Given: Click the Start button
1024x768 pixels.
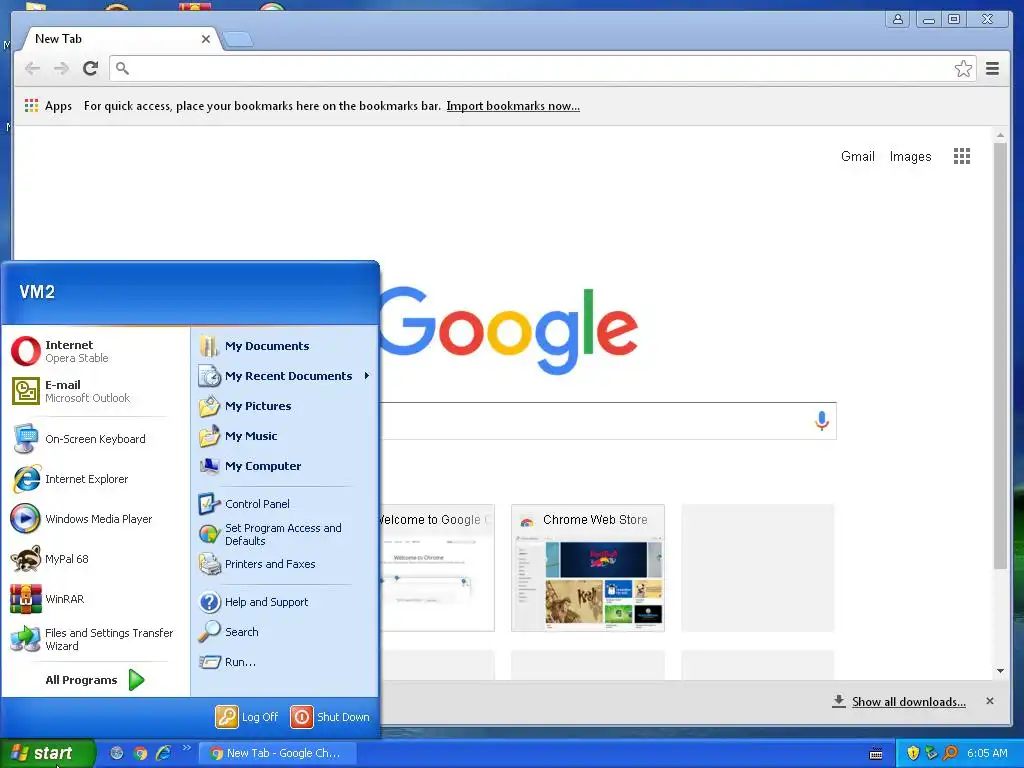Looking at the screenshot, I should tap(47, 753).
